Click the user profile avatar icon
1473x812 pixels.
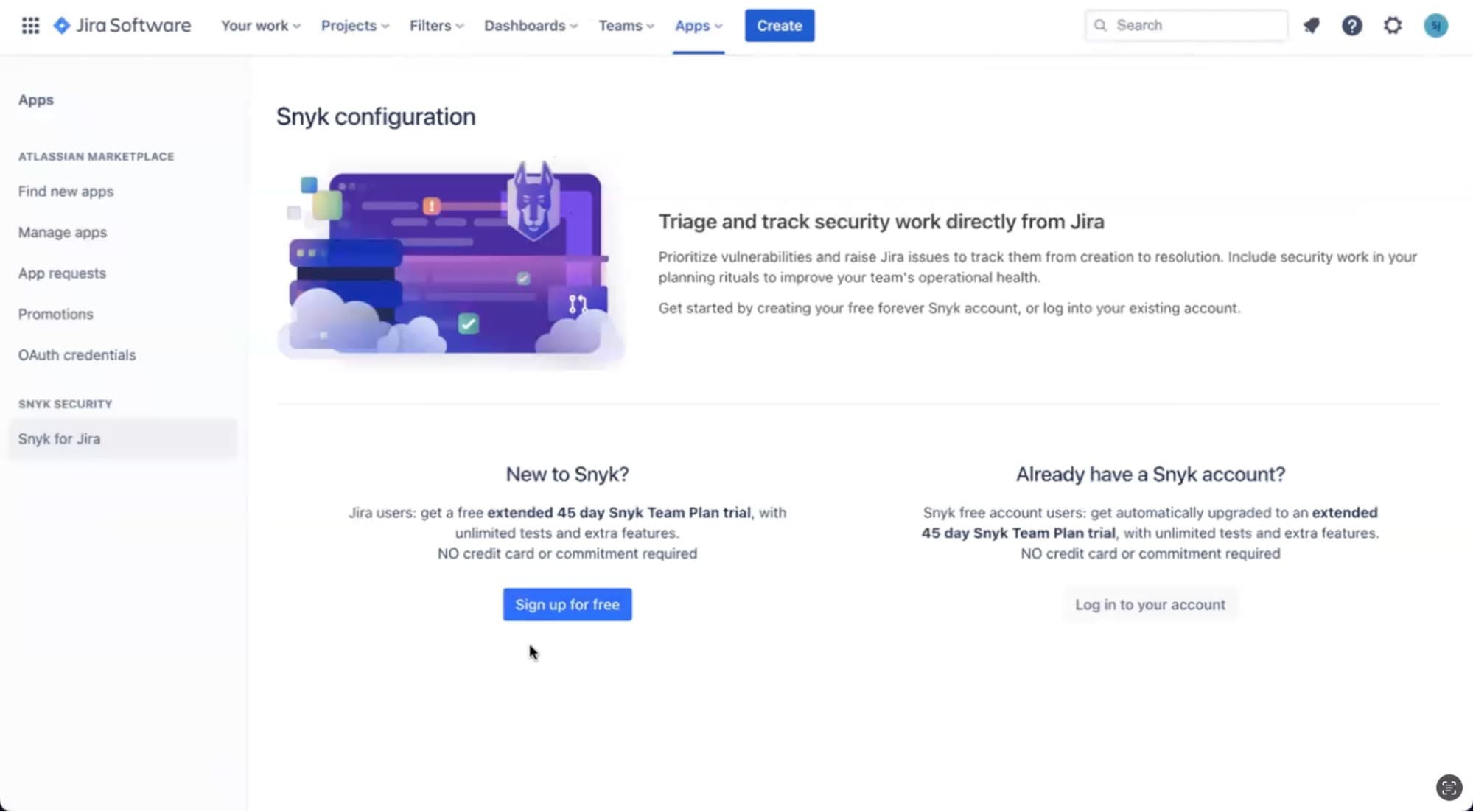(x=1436, y=25)
